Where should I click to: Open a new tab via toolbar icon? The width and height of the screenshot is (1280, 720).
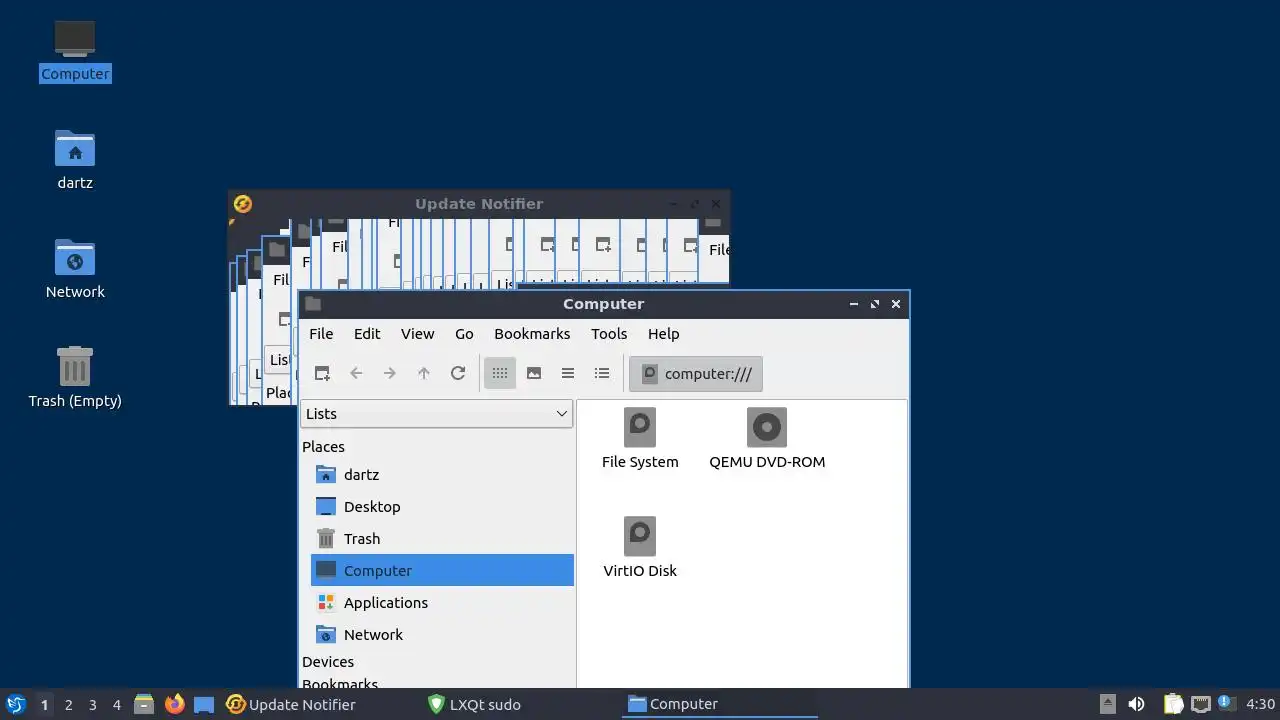point(322,373)
